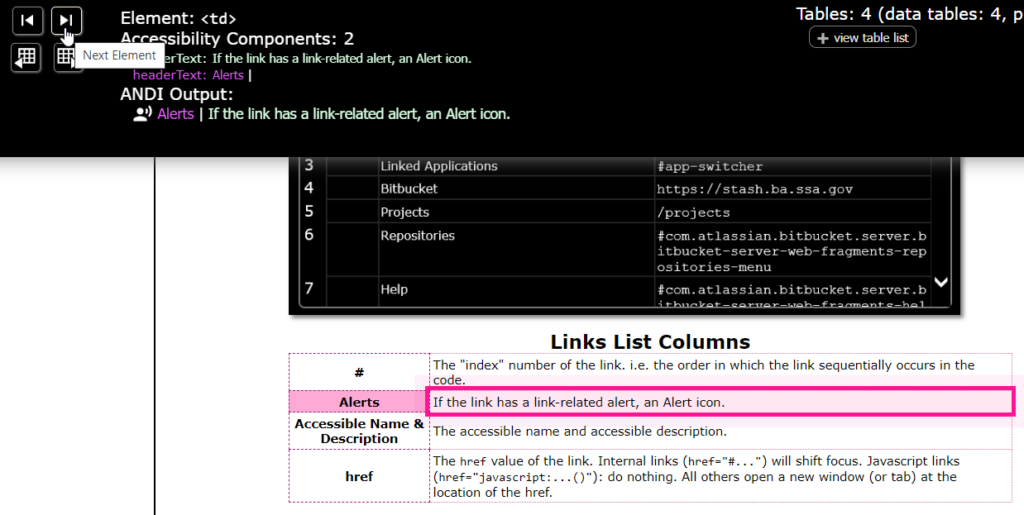This screenshot has width=1024, height=515.
Task: Select the highlighted Alert icon description cell
Action: click(x=720, y=402)
